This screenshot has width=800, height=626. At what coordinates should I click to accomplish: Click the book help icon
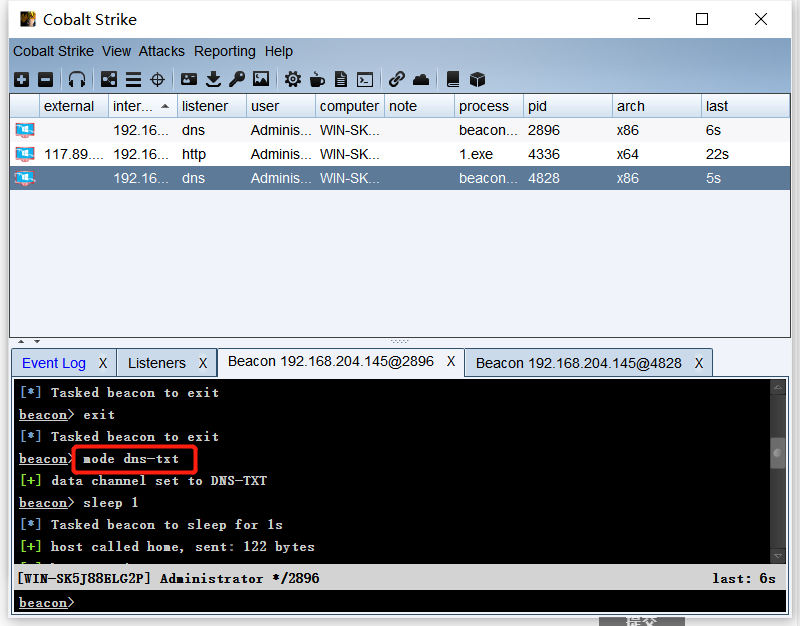click(453, 80)
